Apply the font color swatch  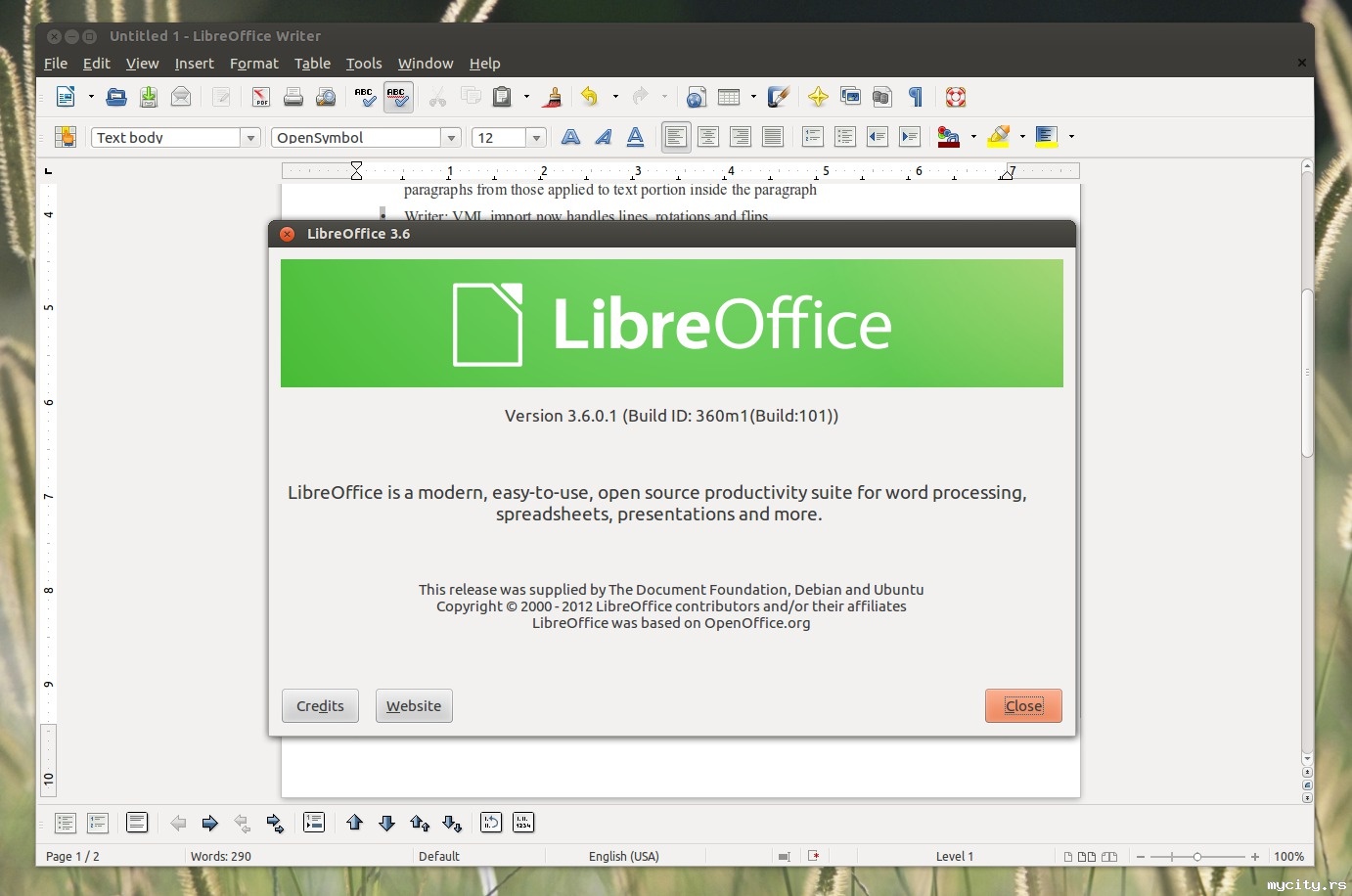(x=949, y=137)
